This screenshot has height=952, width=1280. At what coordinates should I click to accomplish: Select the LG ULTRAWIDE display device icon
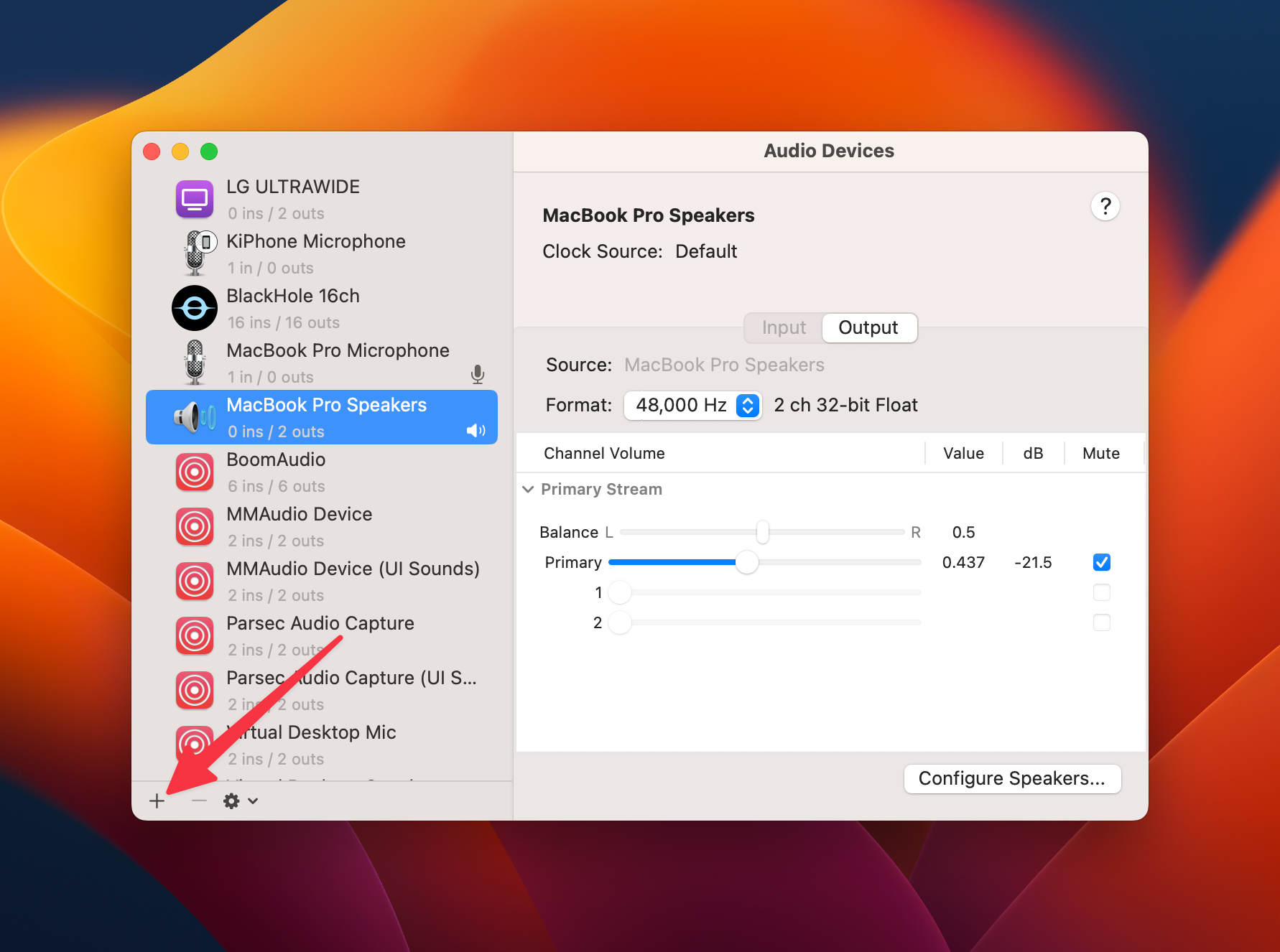point(194,199)
